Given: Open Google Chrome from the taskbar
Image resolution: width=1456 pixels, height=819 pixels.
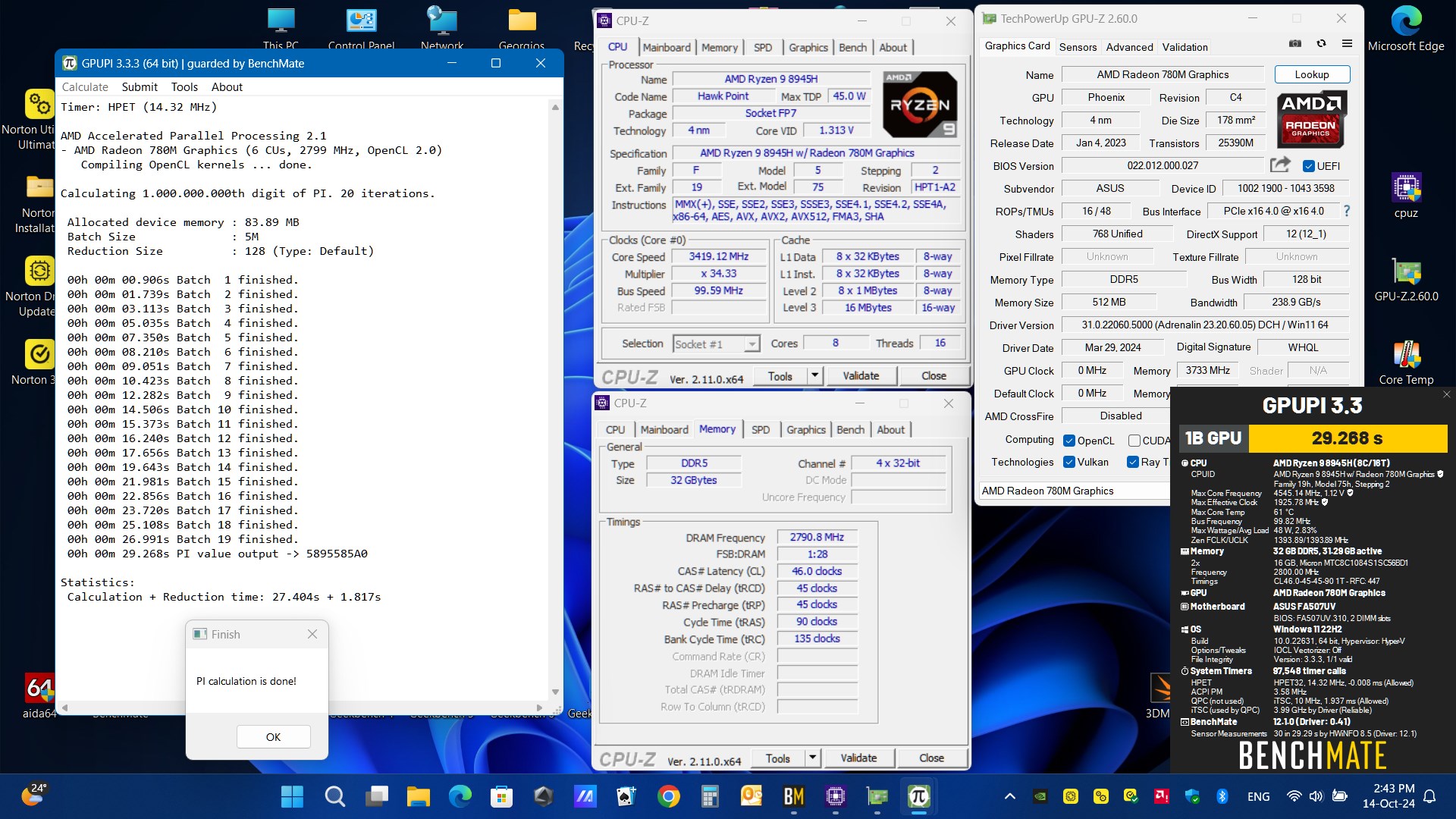Looking at the screenshot, I should pyautogui.click(x=668, y=796).
